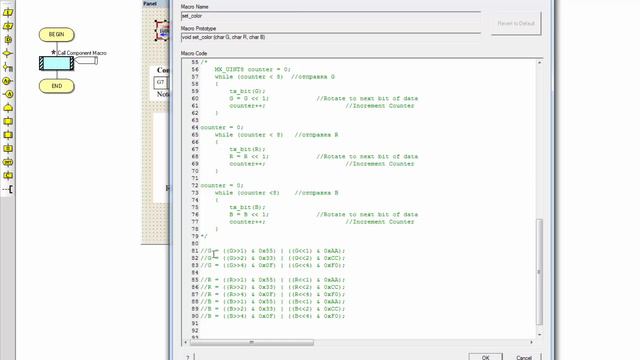This screenshot has height=360, width=640.
Task: Select the Calculation icon
Action: point(8,149)
